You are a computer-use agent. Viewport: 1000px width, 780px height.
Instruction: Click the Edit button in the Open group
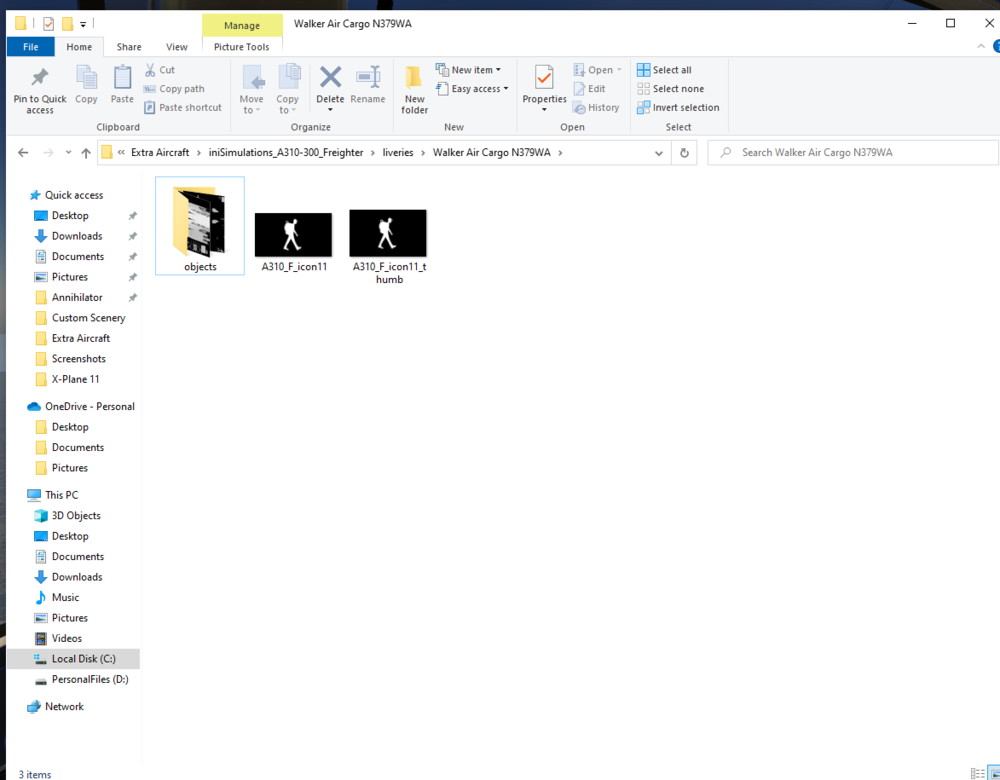[x=592, y=88]
